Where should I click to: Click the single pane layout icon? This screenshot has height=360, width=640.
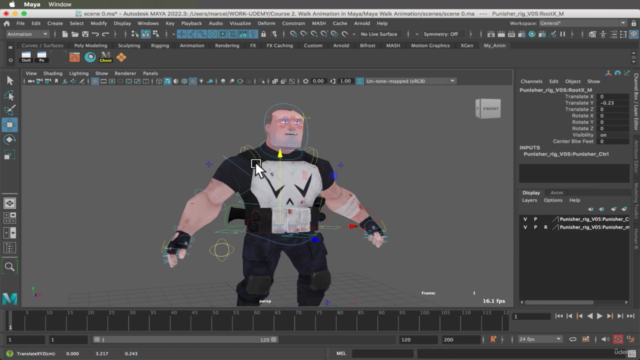click(x=10, y=203)
